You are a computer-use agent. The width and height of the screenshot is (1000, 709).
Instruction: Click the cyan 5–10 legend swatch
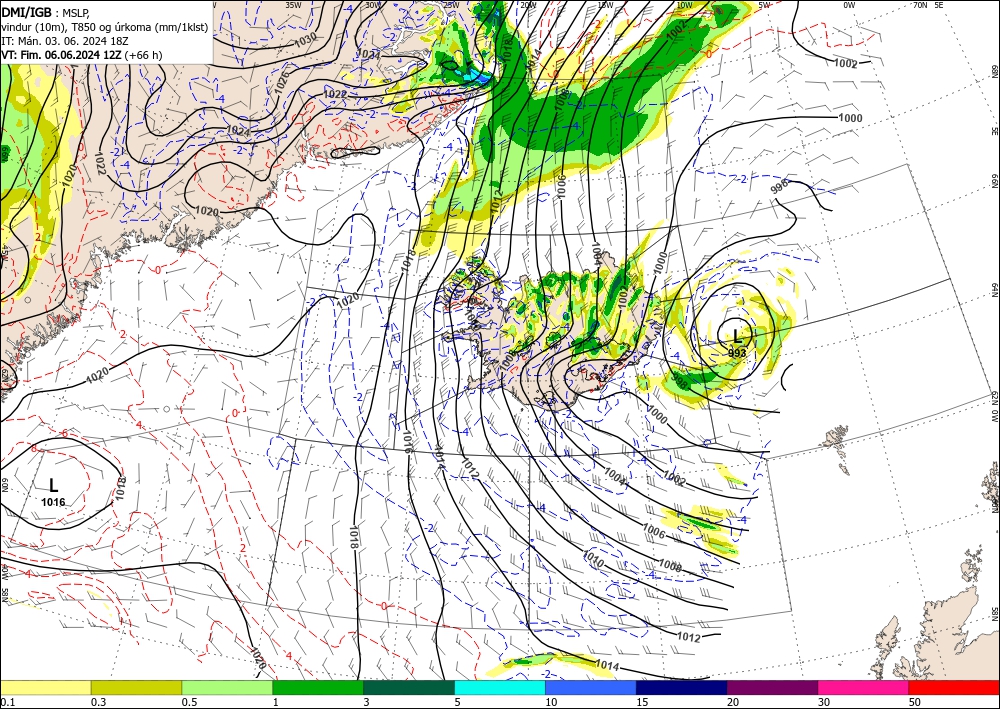(x=499, y=687)
